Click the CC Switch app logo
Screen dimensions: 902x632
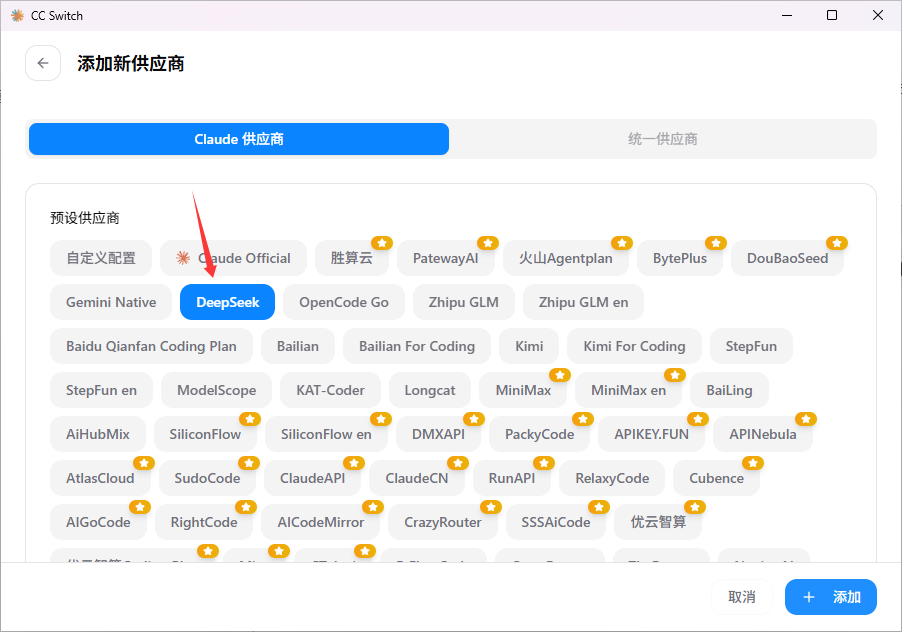tap(17, 16)
